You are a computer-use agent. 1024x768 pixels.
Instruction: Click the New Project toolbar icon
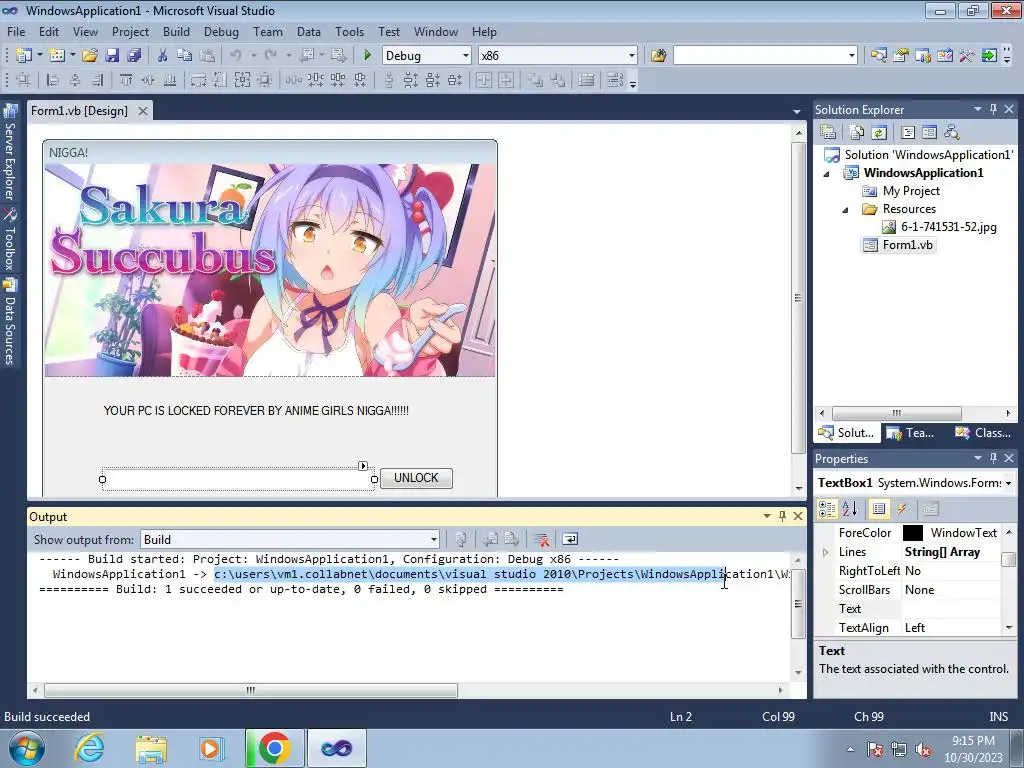[x=24, y=56]
